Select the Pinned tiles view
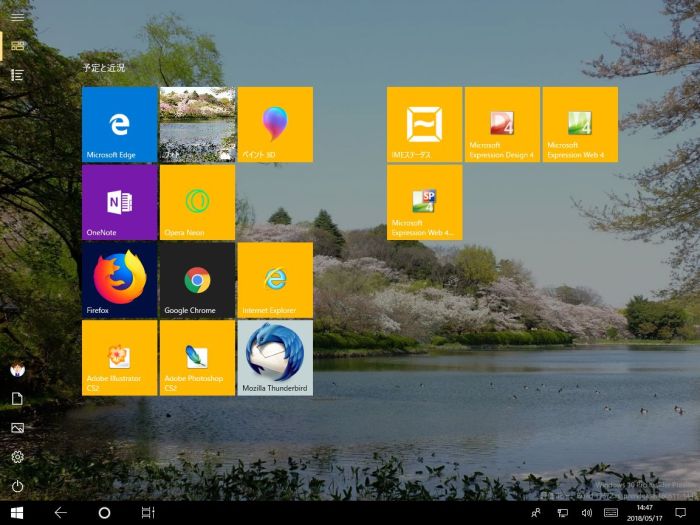The height and width of the screenshot is (525, 700). click(17, 45)
